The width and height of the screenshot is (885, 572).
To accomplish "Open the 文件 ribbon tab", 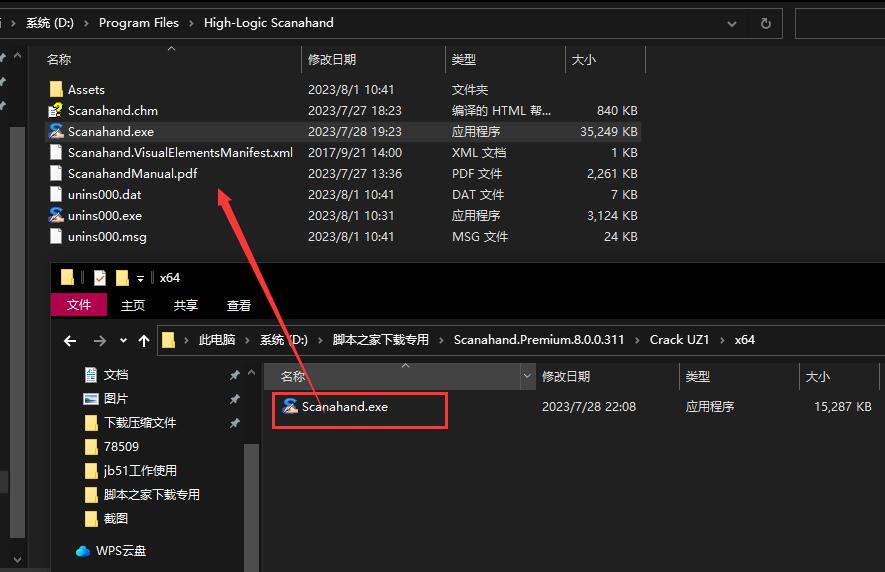I will (78, 305).
